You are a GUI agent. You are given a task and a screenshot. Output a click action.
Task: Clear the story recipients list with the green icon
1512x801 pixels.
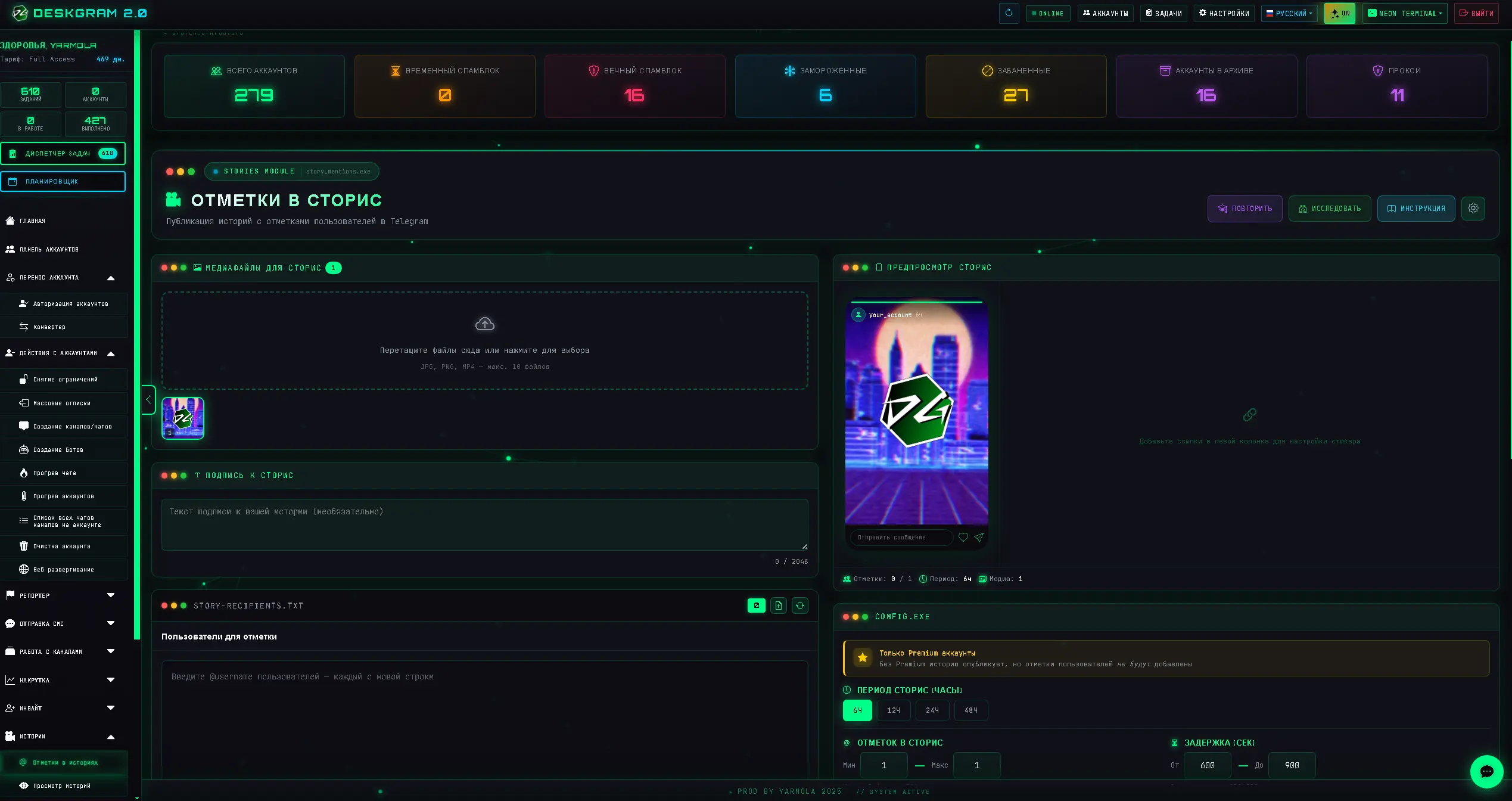(757, 606)
